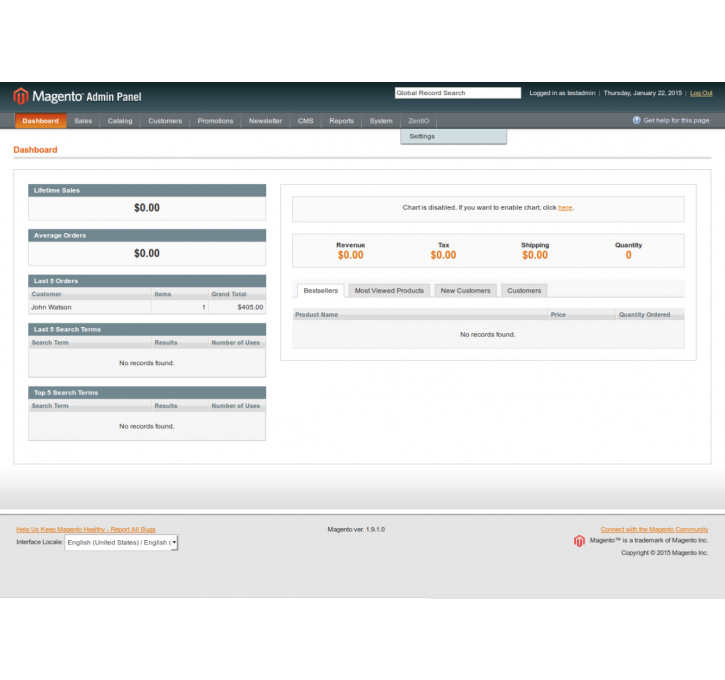Click the Price column header
The height and width of the screenshot is (680, 725).
point(582,314)
